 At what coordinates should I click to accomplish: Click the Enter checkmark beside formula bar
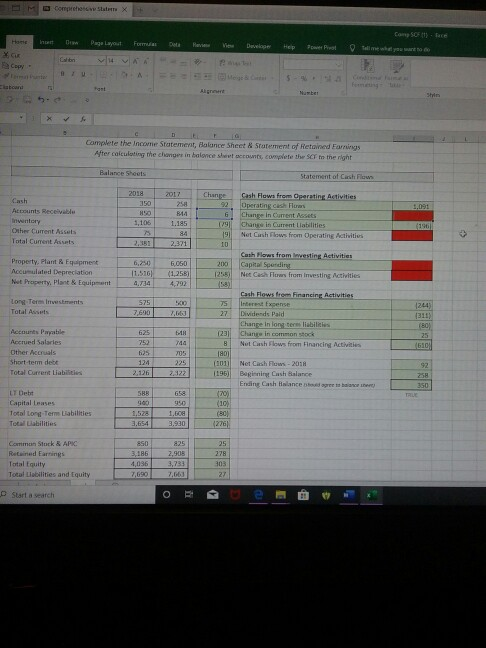66,118
